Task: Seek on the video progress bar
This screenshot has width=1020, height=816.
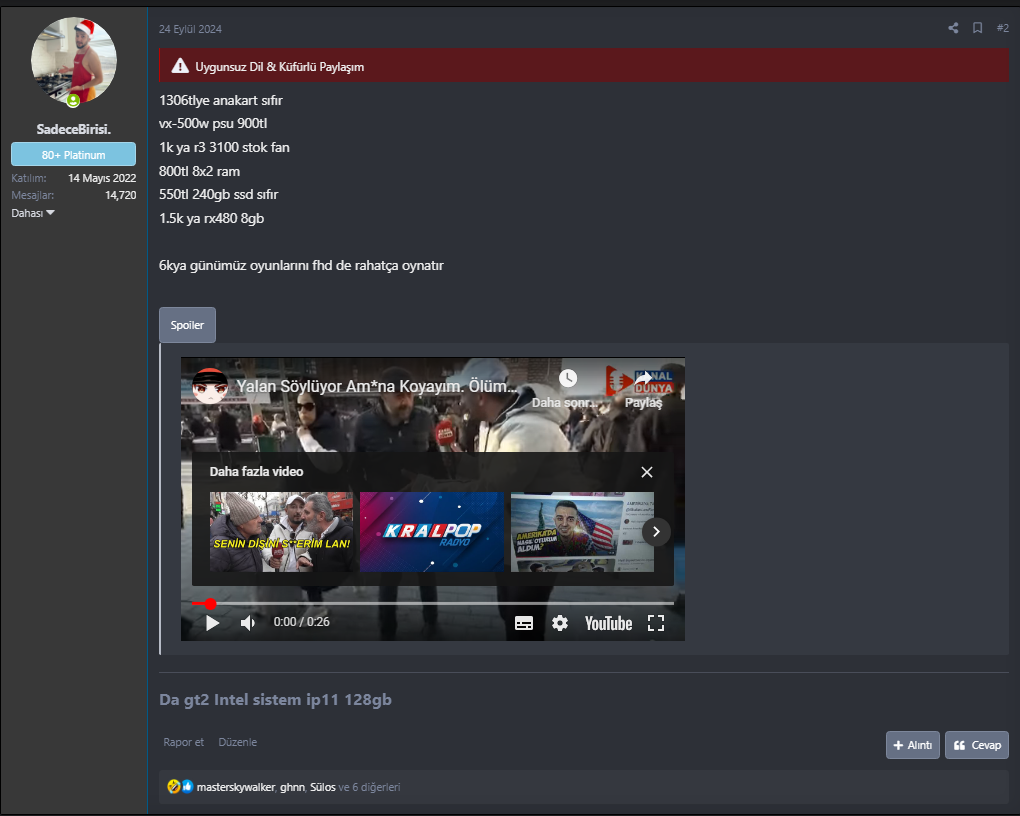Action: (x=433, y=604)
